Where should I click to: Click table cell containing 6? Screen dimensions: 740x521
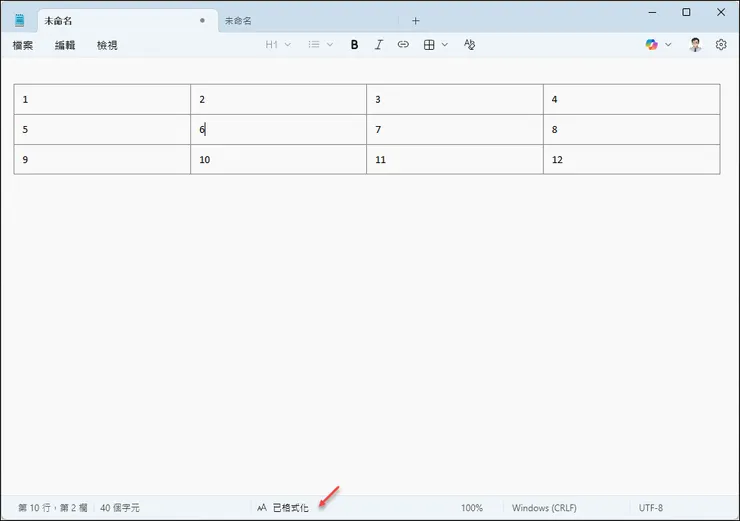click(278, 129)
